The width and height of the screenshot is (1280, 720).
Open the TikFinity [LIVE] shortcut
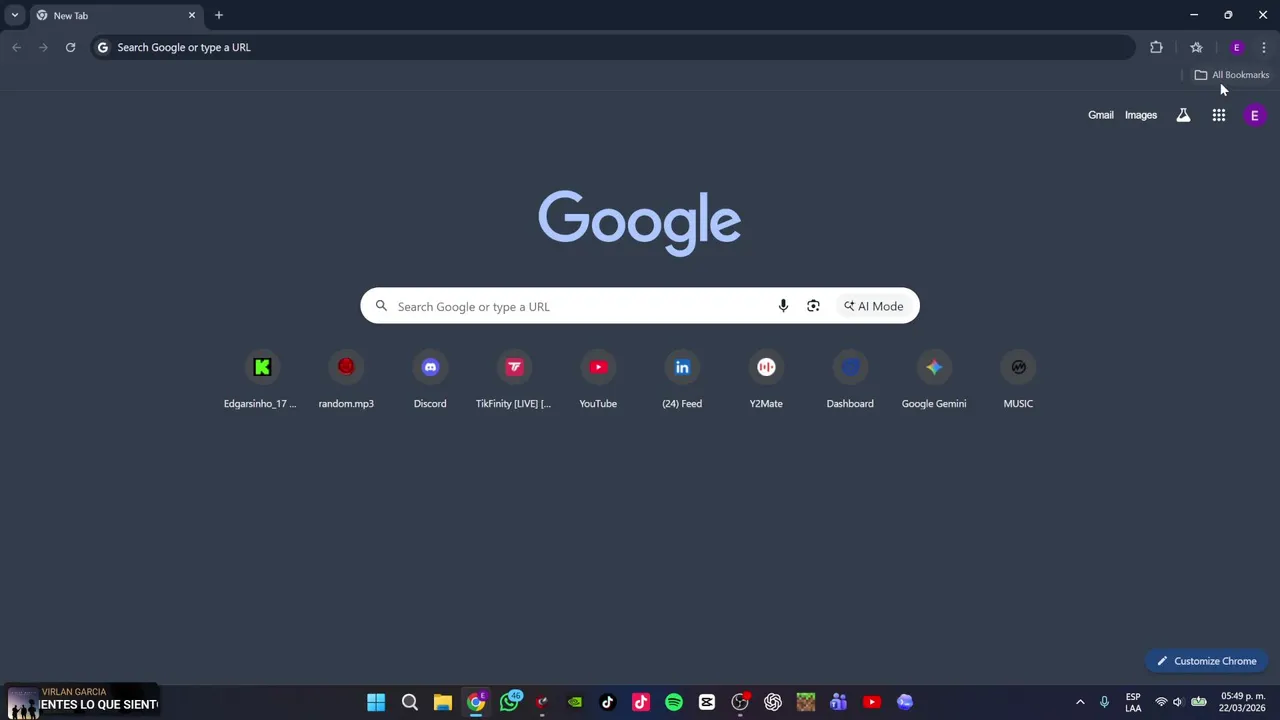click(514, 381)
